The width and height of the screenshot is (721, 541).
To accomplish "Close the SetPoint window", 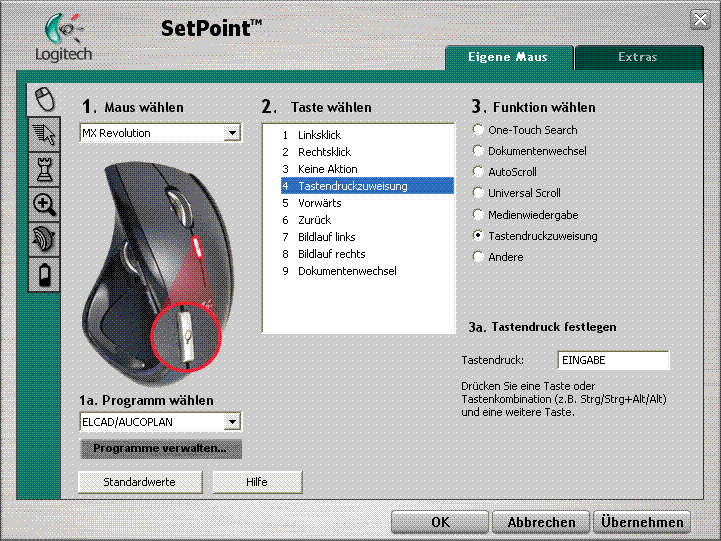I will coord(700,20).
